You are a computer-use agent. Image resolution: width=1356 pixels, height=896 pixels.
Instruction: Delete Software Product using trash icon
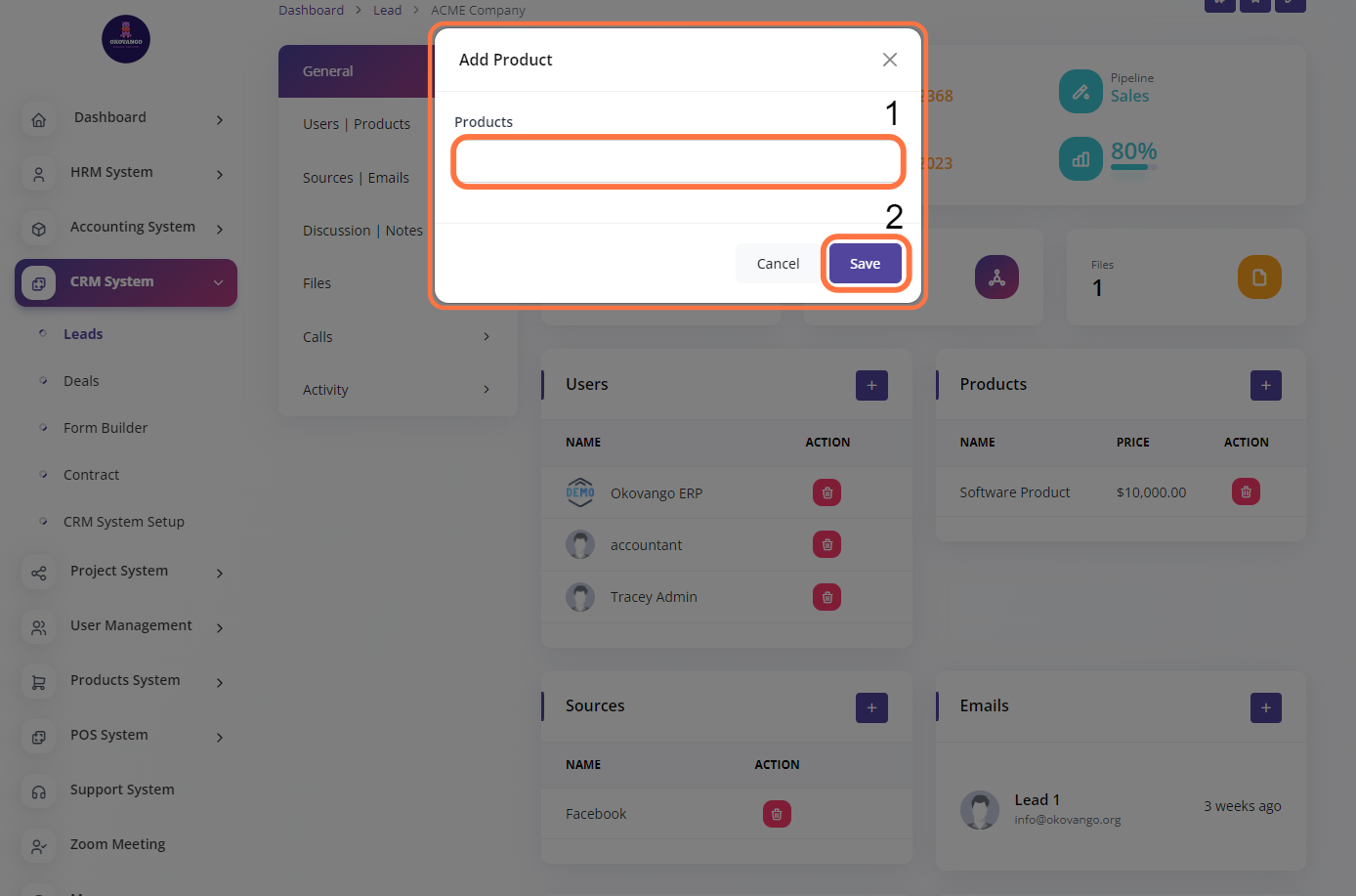1246,491
